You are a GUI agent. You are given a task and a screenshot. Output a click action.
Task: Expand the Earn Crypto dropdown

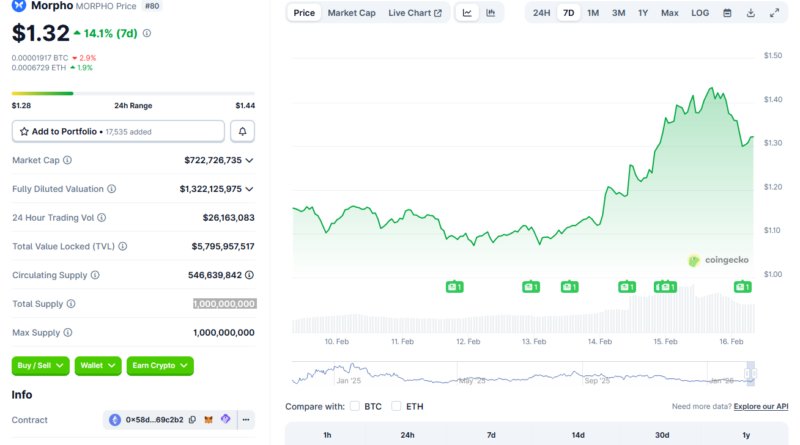pos(160,366)
